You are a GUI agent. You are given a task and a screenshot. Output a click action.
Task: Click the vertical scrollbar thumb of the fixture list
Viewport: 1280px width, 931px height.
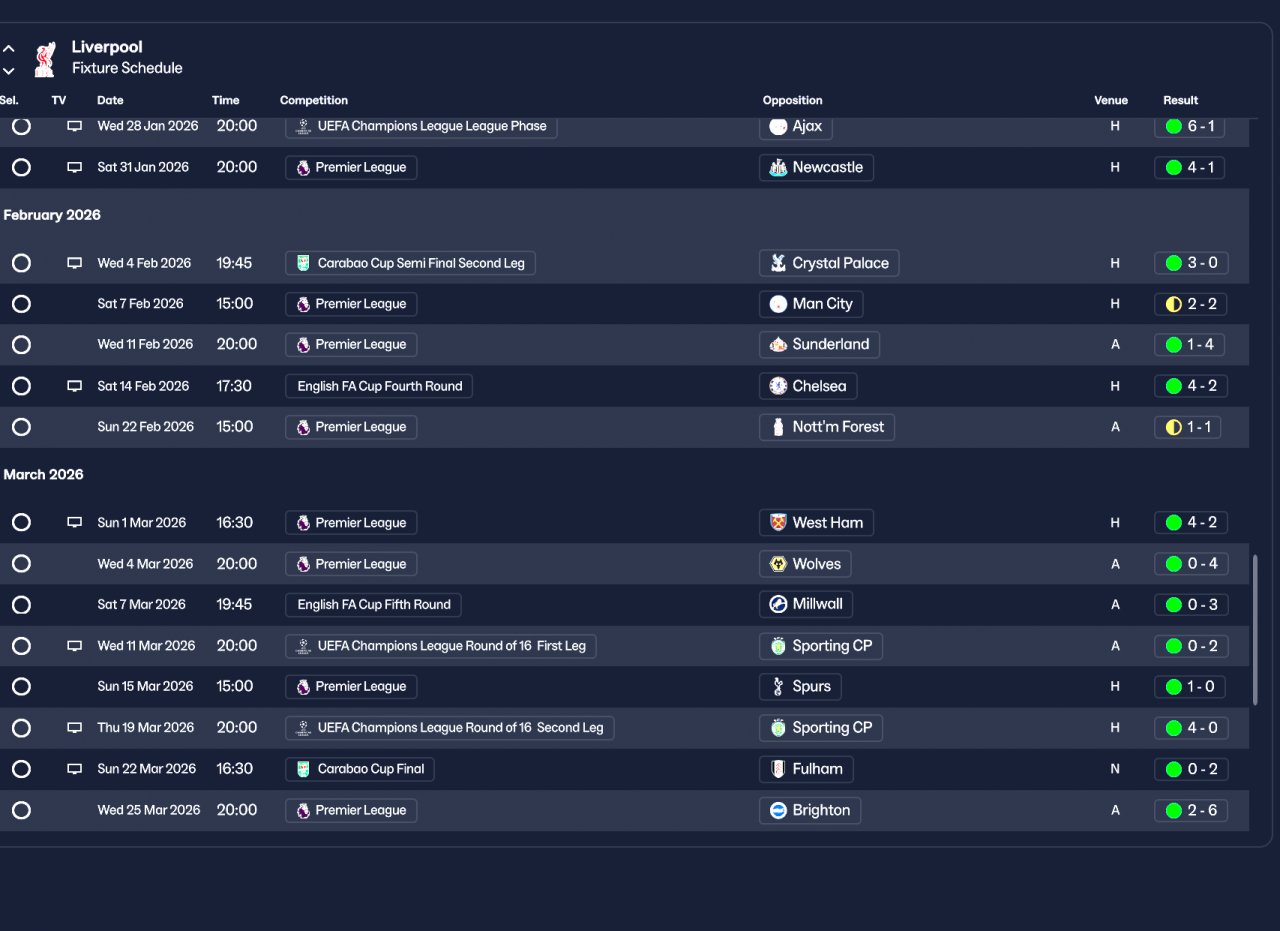(x=1255, y=630)
